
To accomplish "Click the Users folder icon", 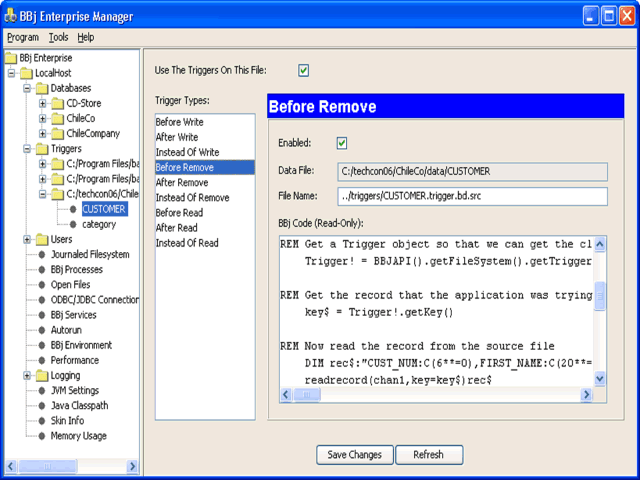I will tap(42, 240).
